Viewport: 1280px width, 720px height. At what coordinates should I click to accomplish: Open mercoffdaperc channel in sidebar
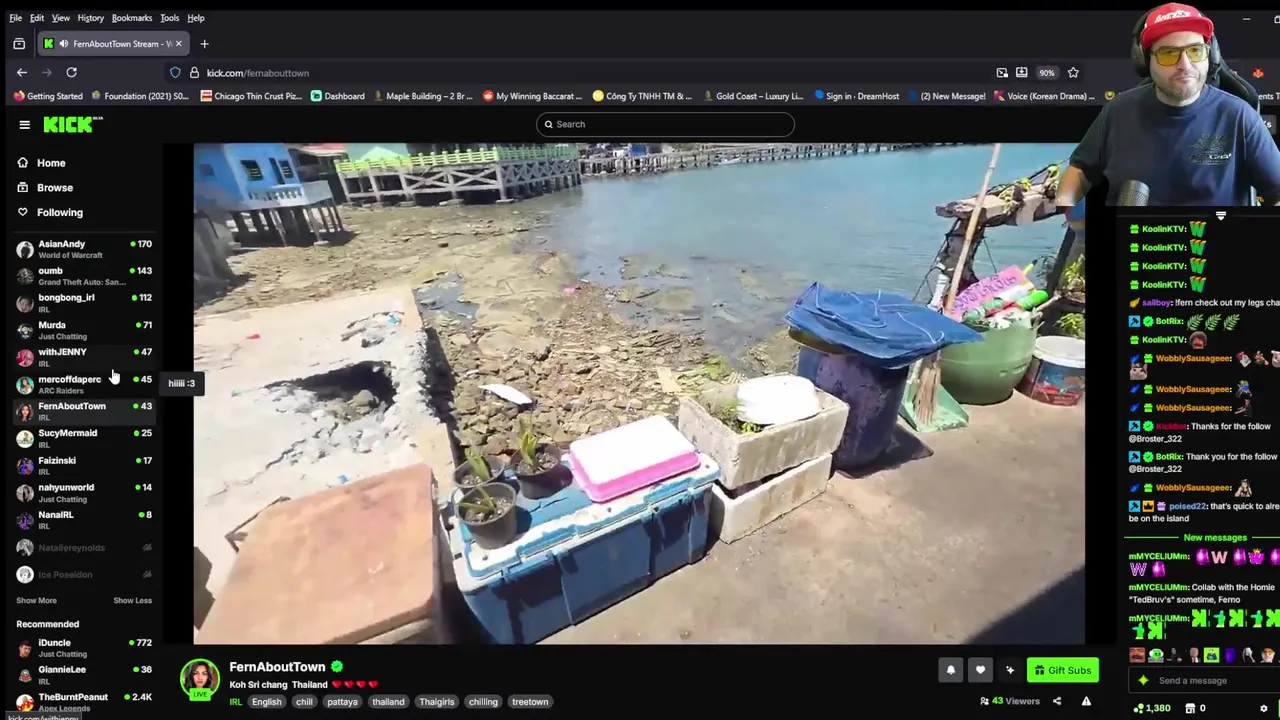point(84,384)
